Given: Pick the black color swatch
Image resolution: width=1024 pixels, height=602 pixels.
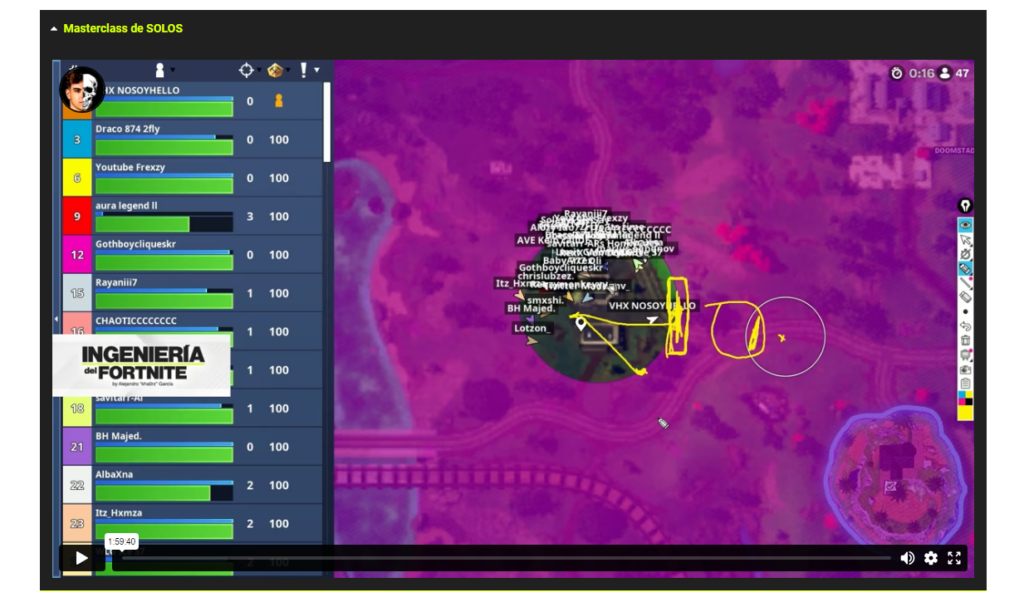Looking at the screenshot, I should (969, 402).
